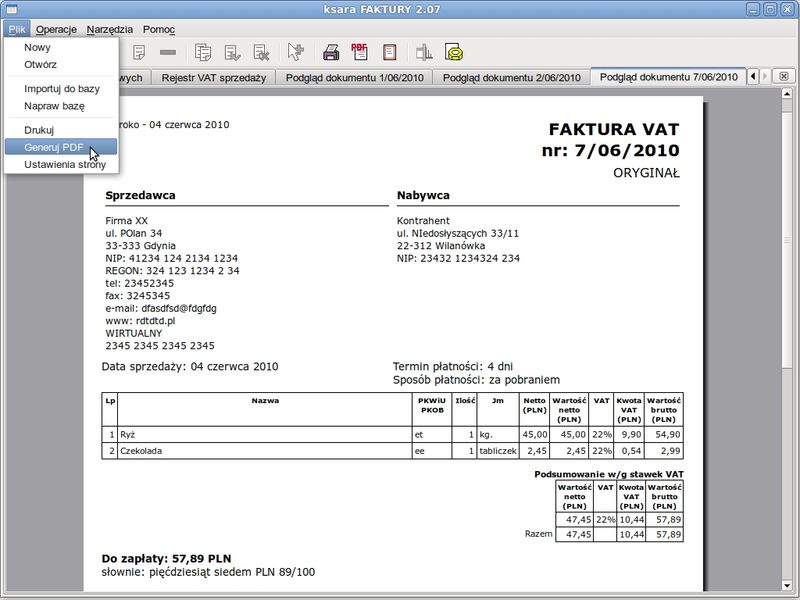Open the Narzędzia menu

(110, 30)
